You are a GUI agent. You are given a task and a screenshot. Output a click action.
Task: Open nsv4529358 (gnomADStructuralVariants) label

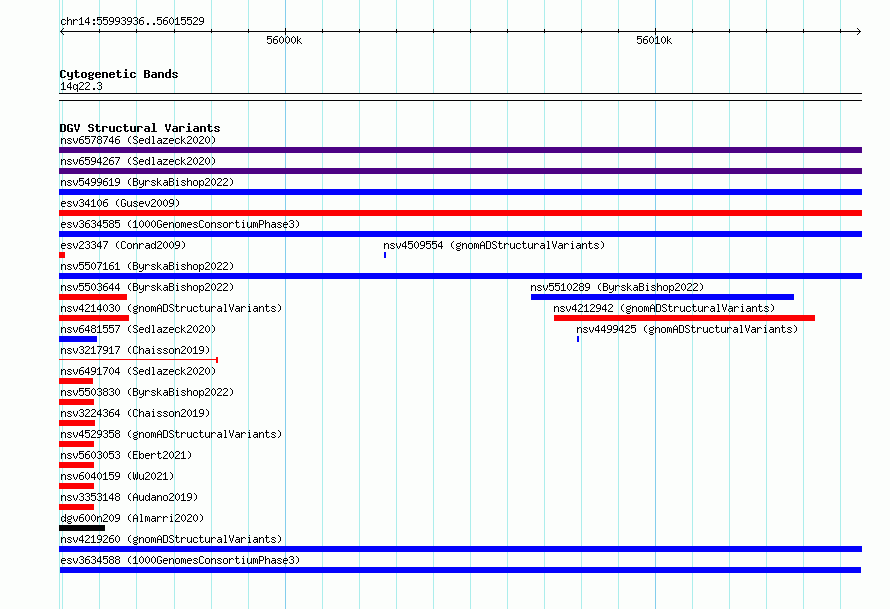(171, 434)
